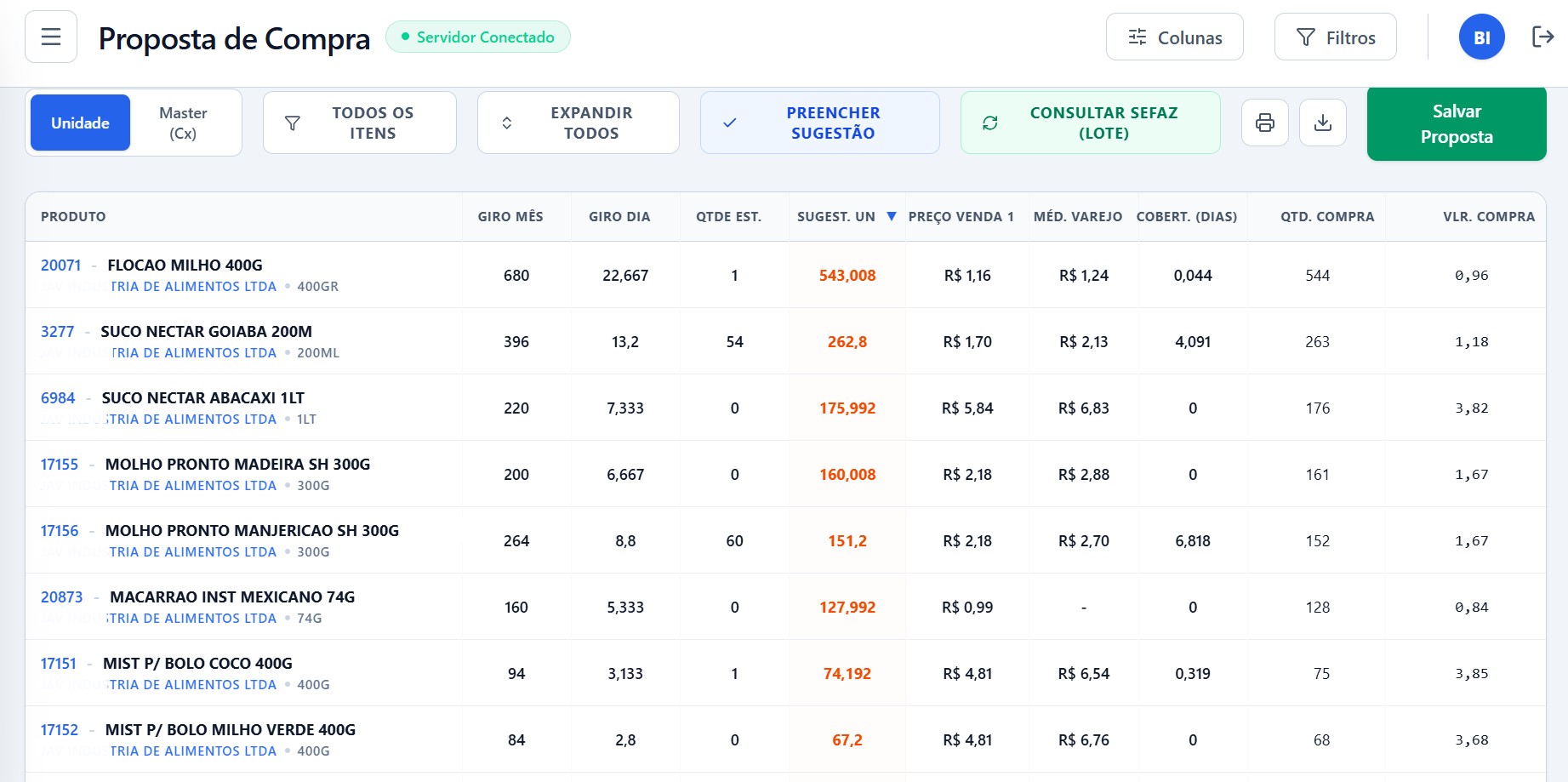The height and width of the screenshot is (782, 1568).
Task: Click the download icon button
Action: 1323,123
